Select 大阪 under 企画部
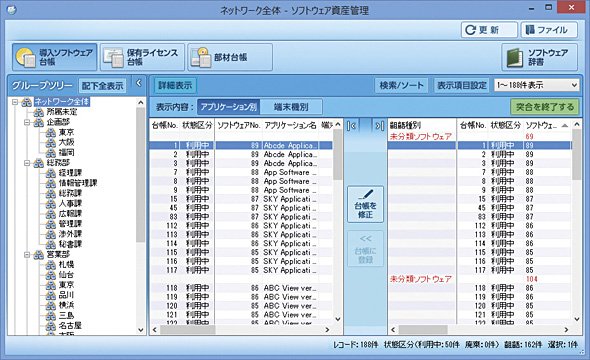590x360 pixels. (x=67, y=142)
